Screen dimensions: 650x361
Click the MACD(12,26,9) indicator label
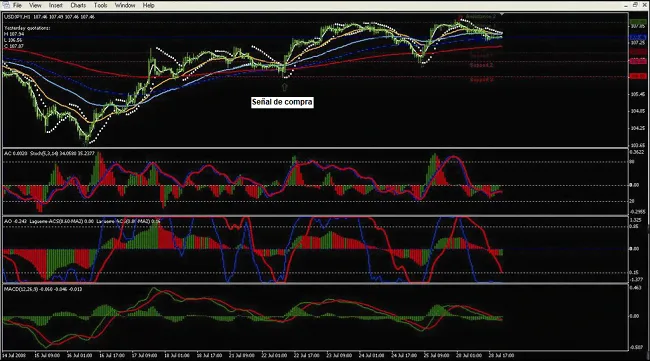(43, 289)
